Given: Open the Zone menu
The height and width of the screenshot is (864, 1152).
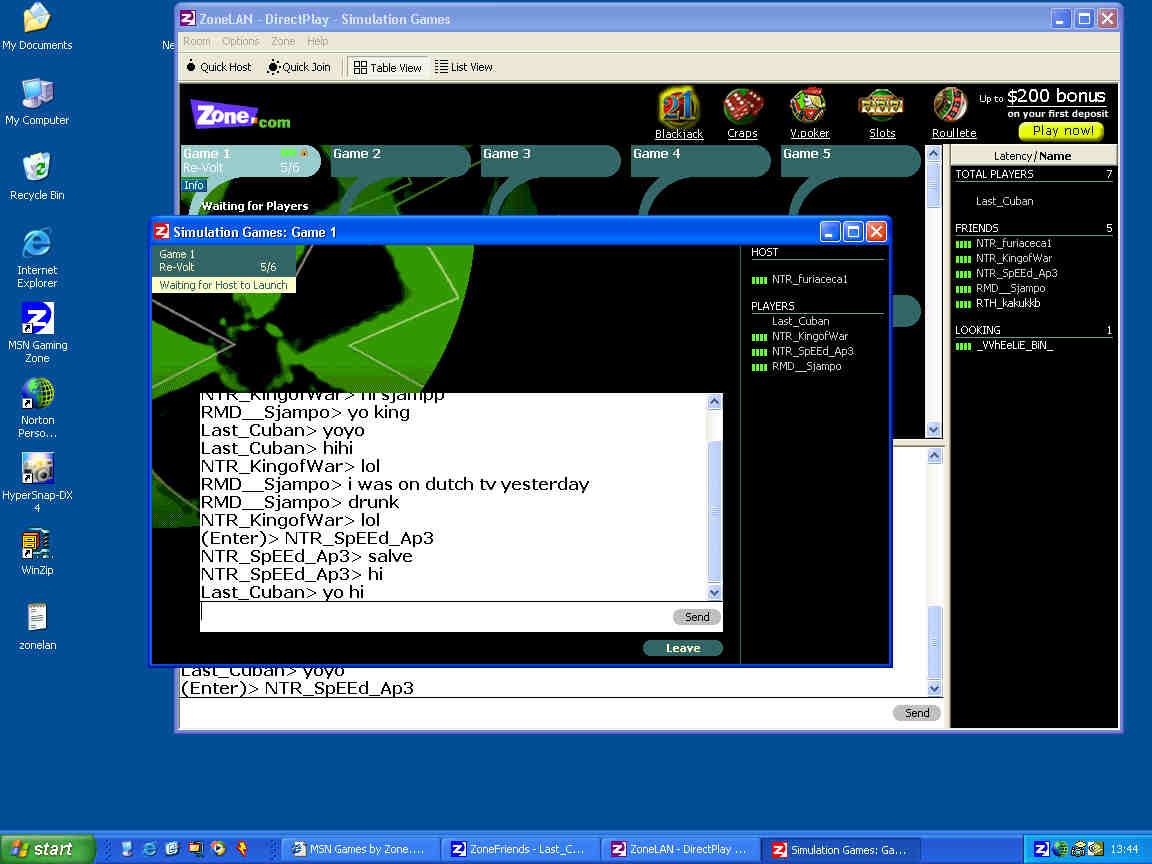Looking at the screenshot, I should click(x=283, y=41).
